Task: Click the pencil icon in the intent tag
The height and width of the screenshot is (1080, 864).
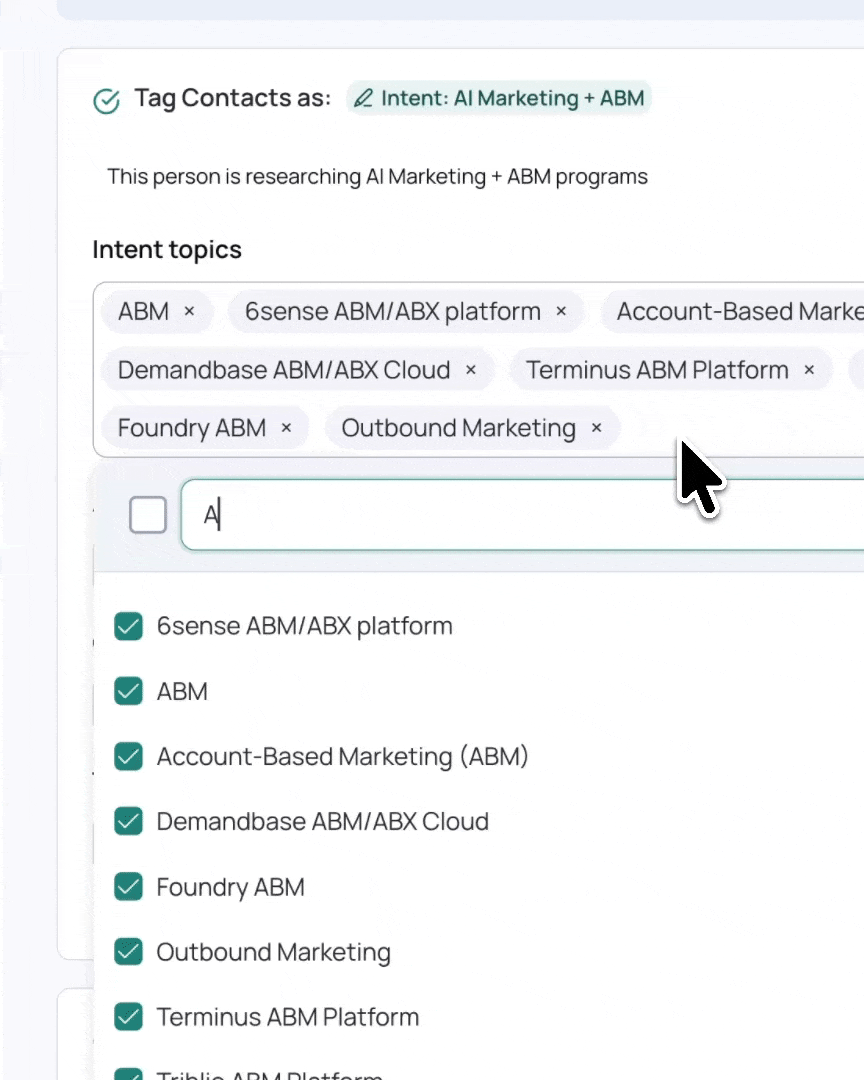Action: tap(363, 98)
